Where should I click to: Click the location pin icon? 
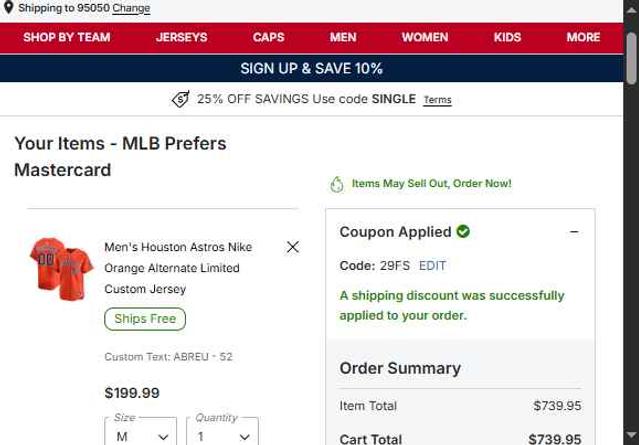pos(8,8)
